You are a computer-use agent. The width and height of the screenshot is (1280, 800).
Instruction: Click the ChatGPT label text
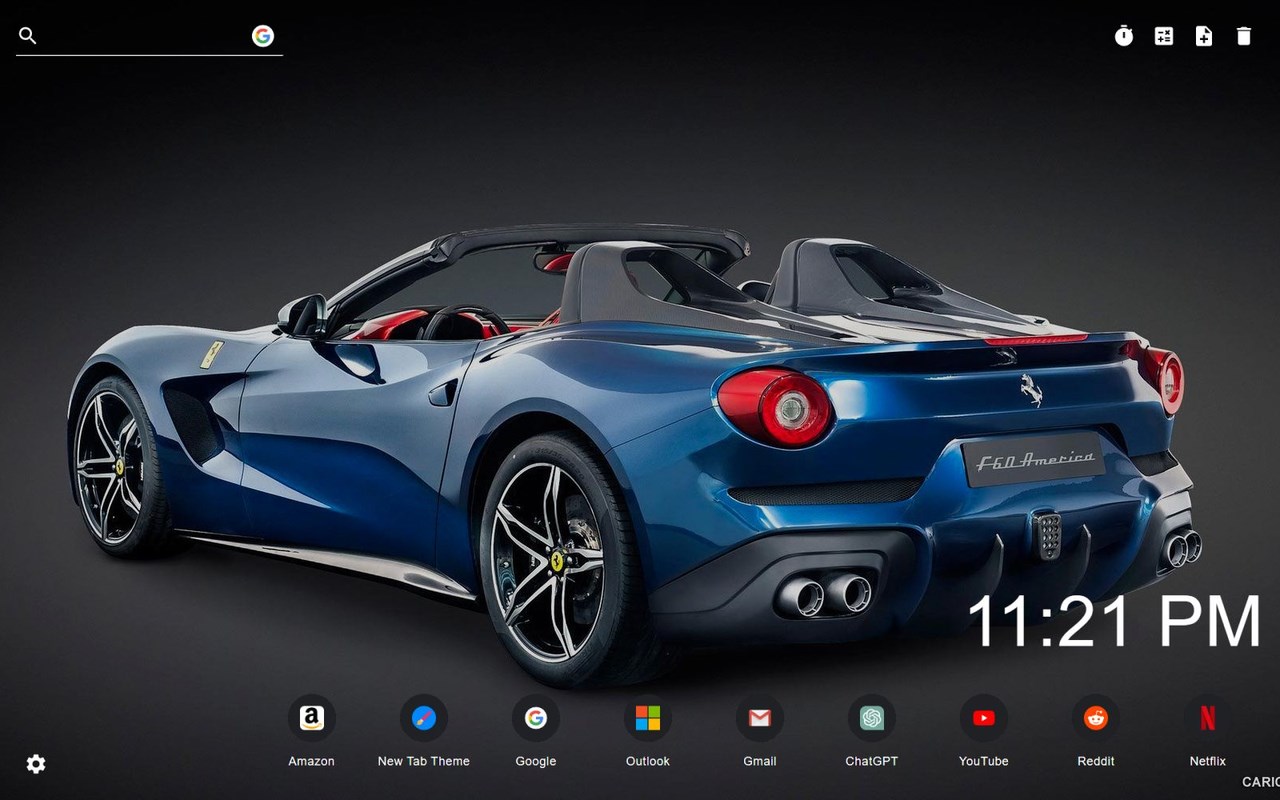tap(872, 761)
